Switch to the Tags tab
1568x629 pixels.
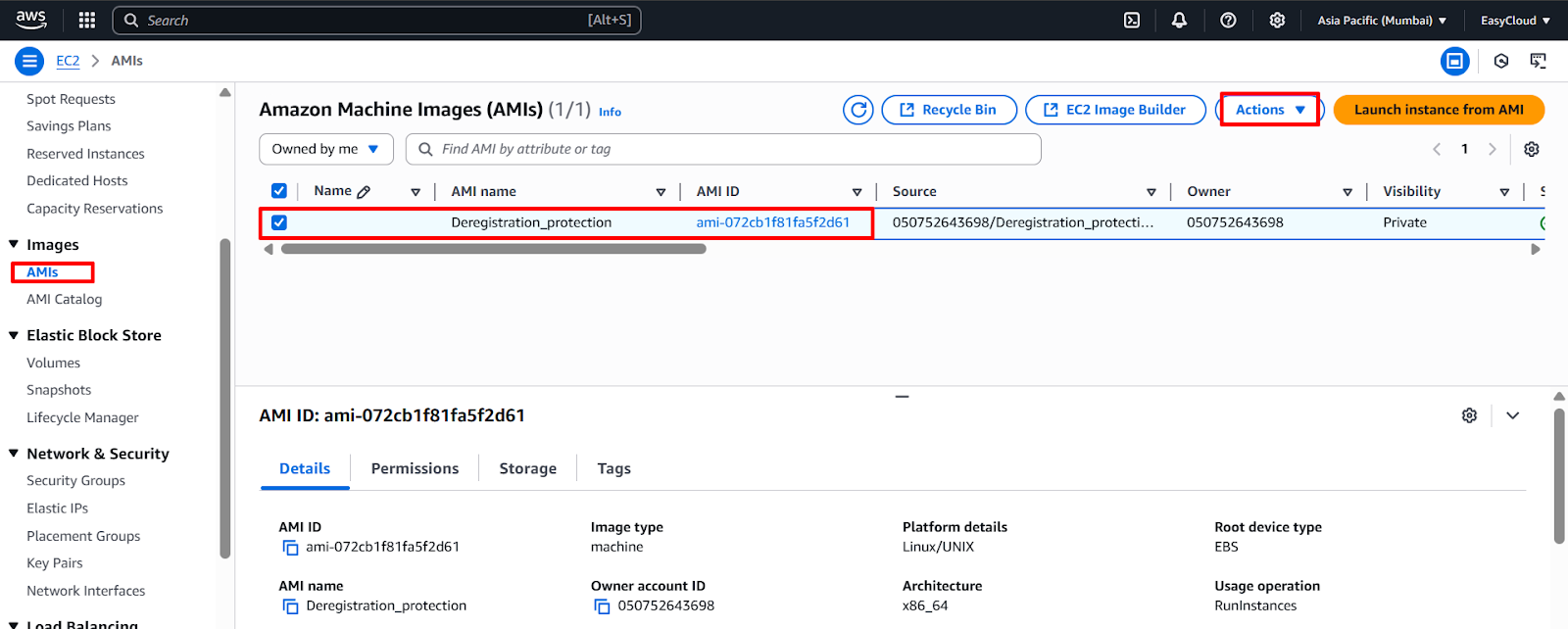click(x=614, y=468)
